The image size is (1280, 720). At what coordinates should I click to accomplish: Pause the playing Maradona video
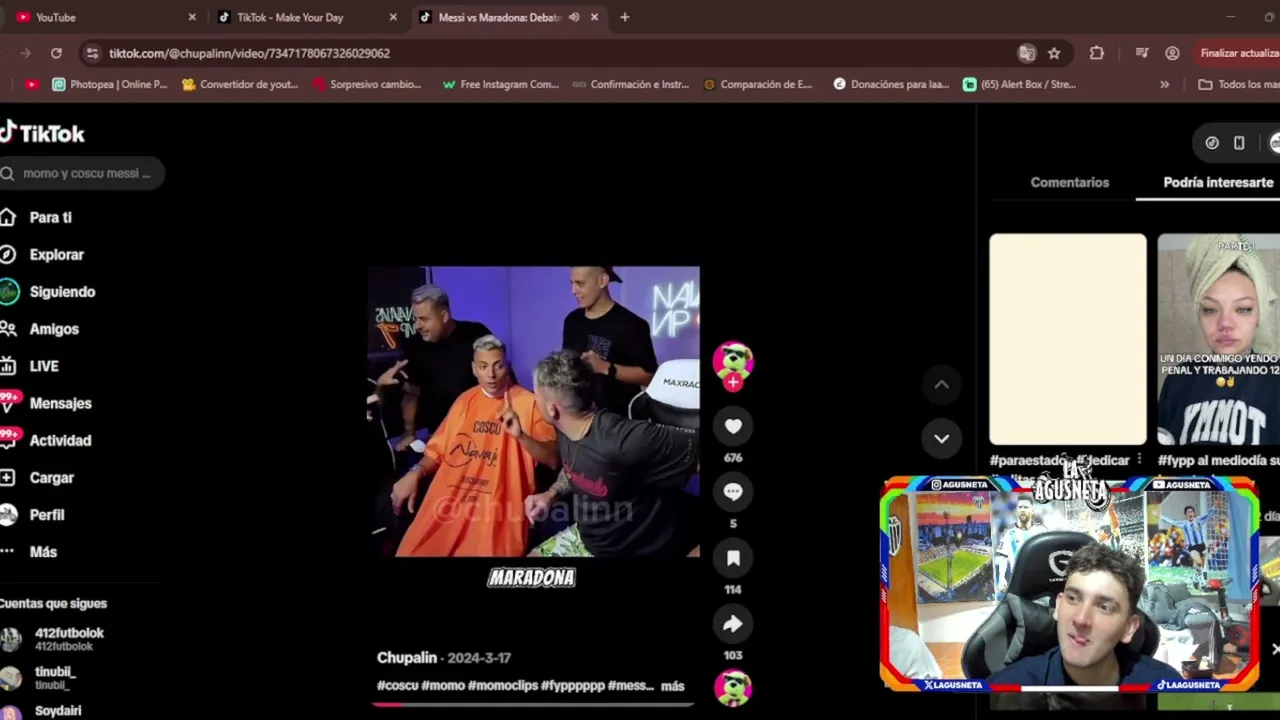pyautogui.click(x=533, y=411)
